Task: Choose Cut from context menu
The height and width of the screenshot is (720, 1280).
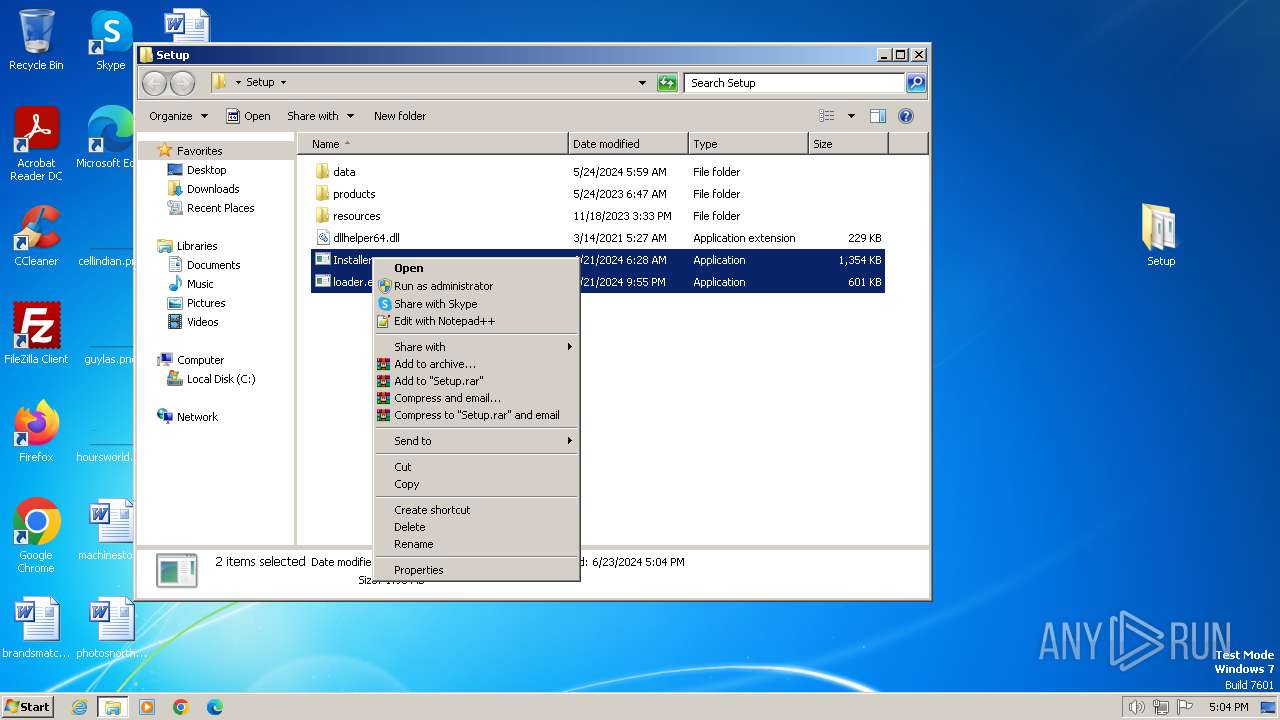Action: pyautogui.click(x=476, y=467)
